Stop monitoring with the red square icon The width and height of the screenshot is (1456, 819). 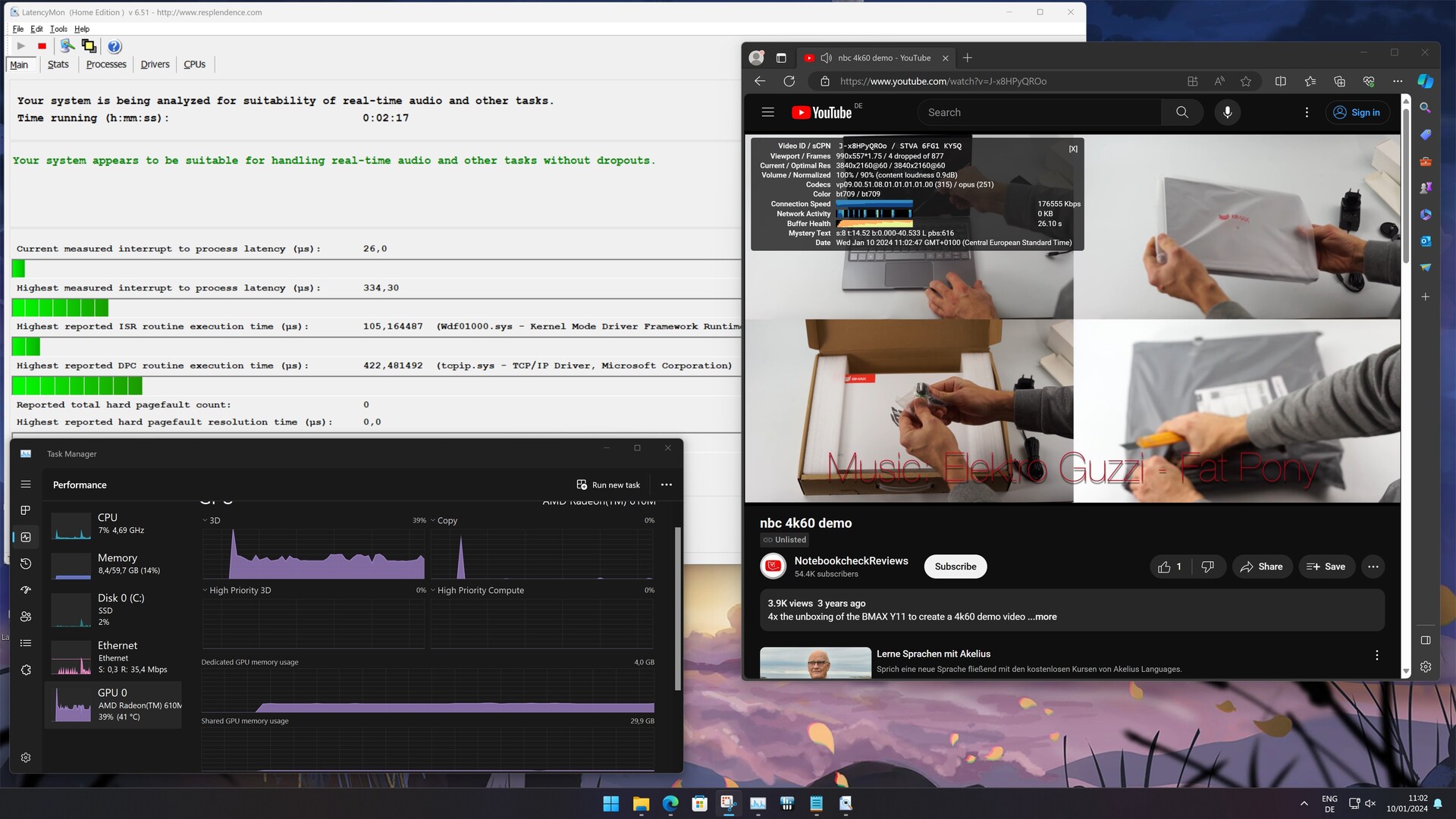point(42,46)
